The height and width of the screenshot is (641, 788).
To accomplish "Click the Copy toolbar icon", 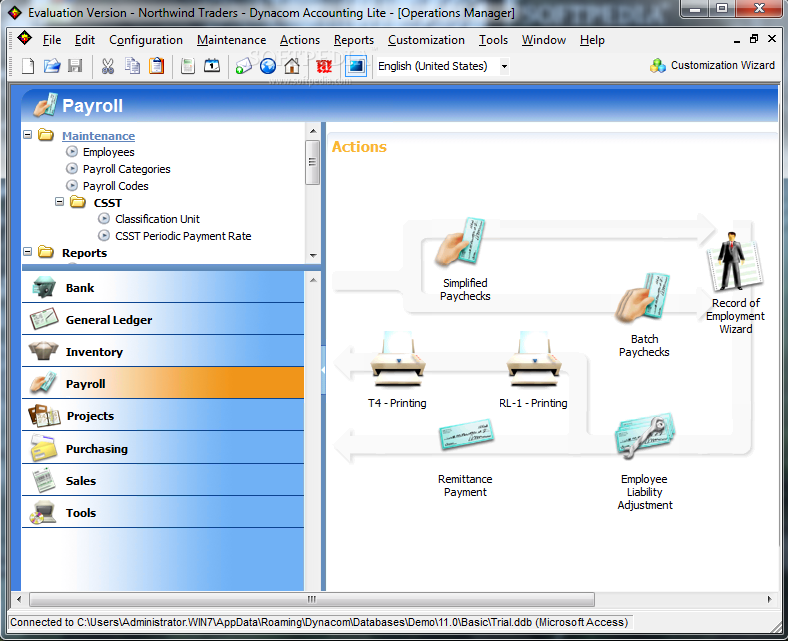I will [x=132, y=66].
